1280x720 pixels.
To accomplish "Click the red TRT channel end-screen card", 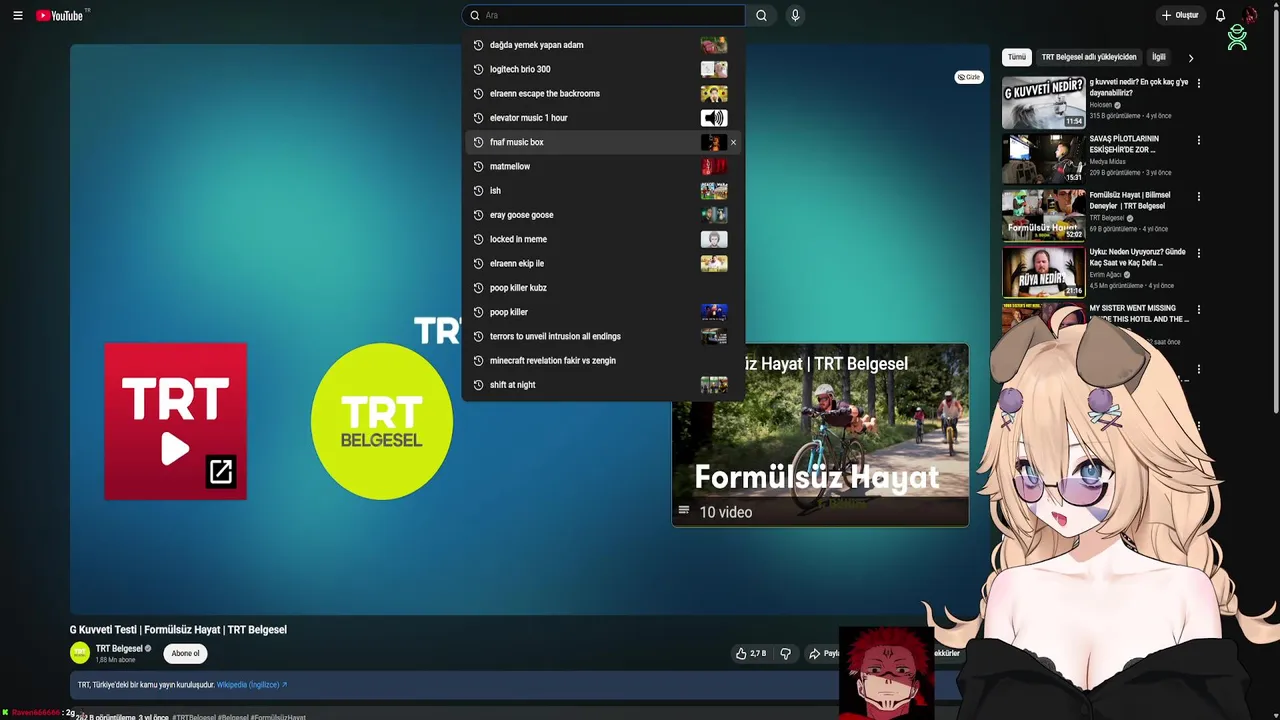I will 175,421.
